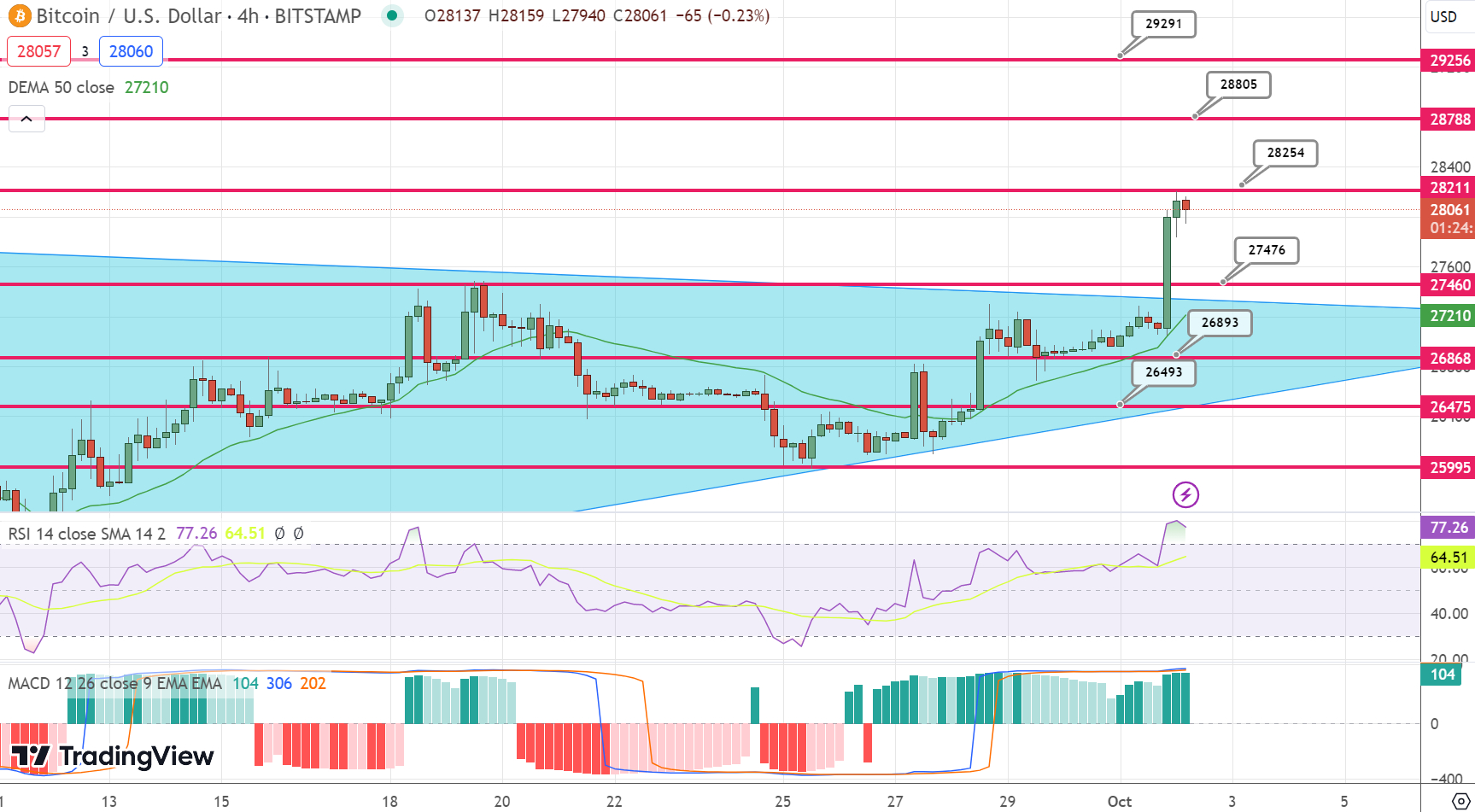The width and height of the screenshot is (1475, 812).
Task: Click the purple lightning bolt event icon
Action: point(1185,494)
